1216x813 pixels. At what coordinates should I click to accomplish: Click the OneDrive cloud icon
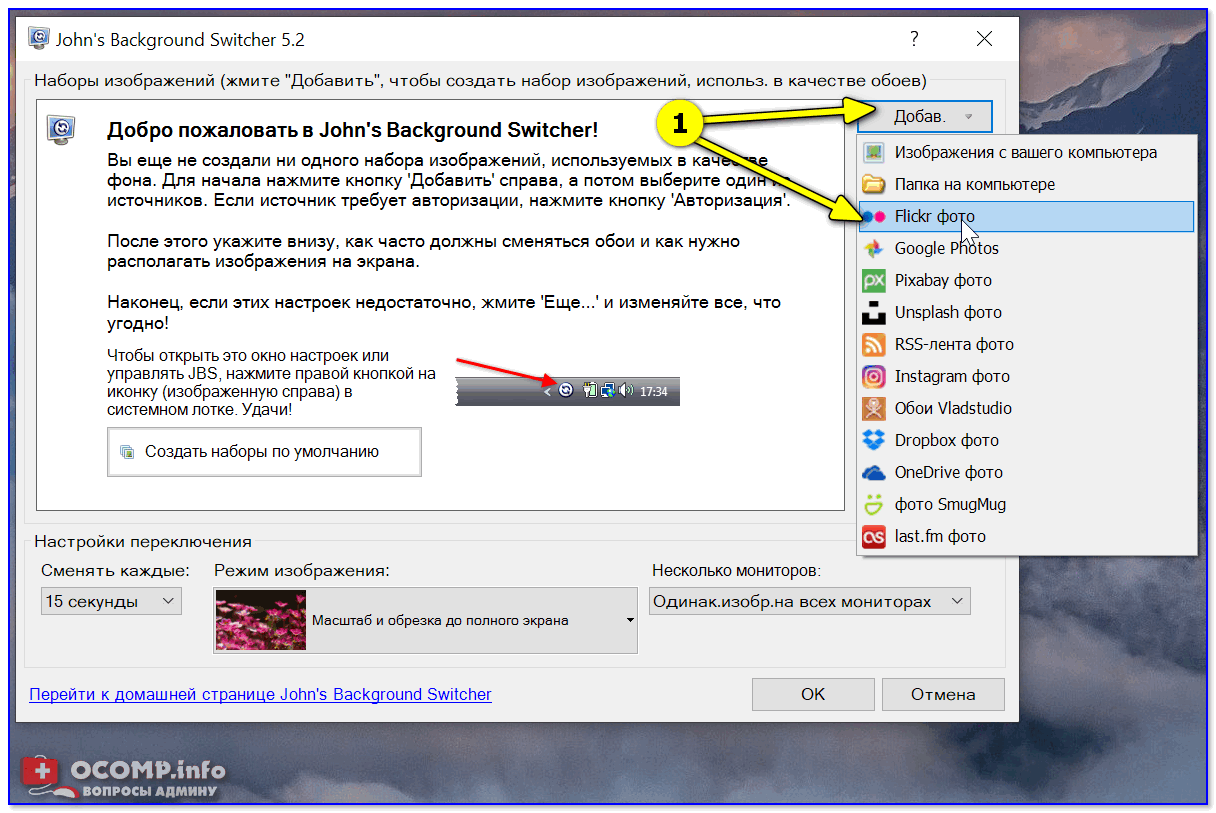tap(874, 472)
